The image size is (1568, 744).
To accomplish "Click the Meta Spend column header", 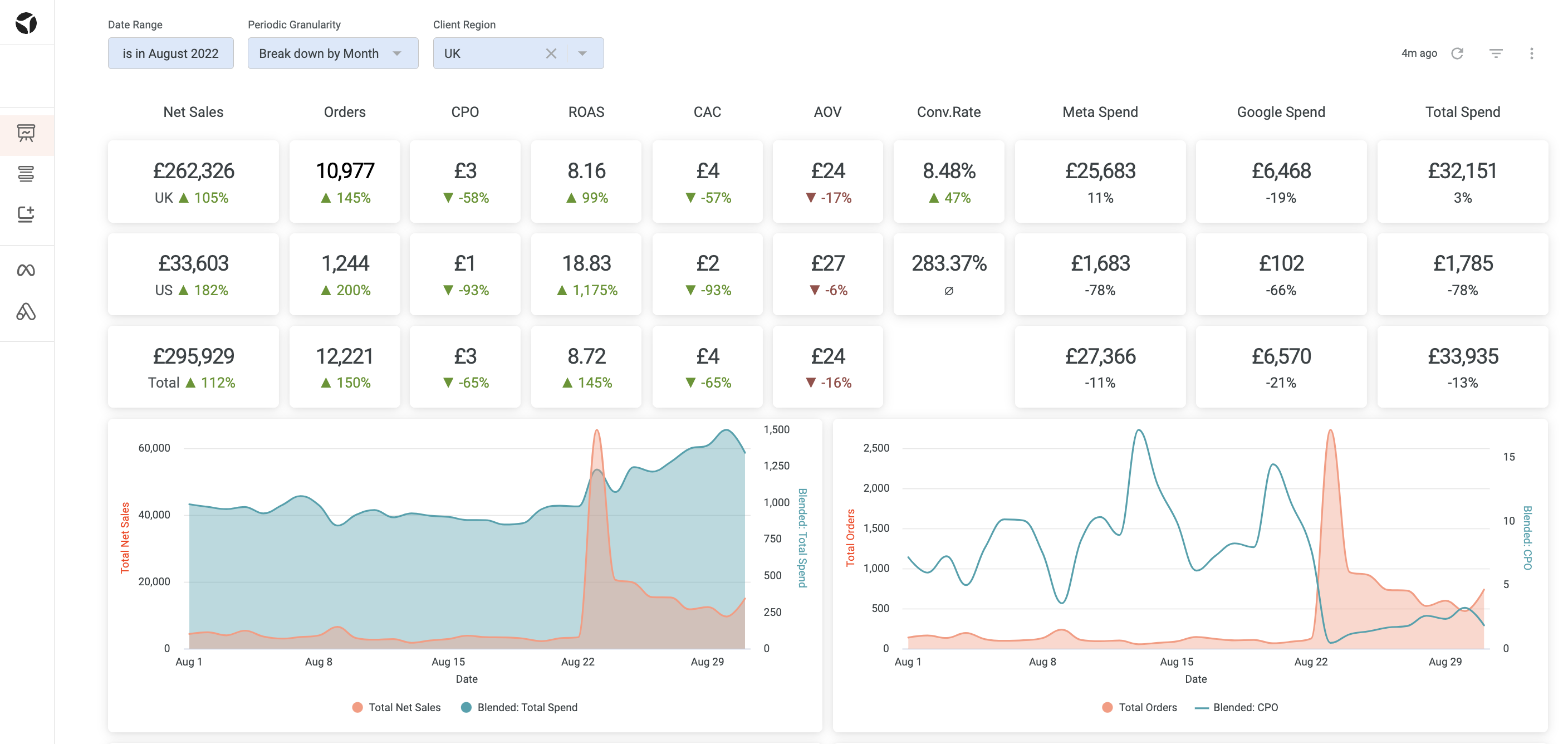I will [x=1100, y=112].
